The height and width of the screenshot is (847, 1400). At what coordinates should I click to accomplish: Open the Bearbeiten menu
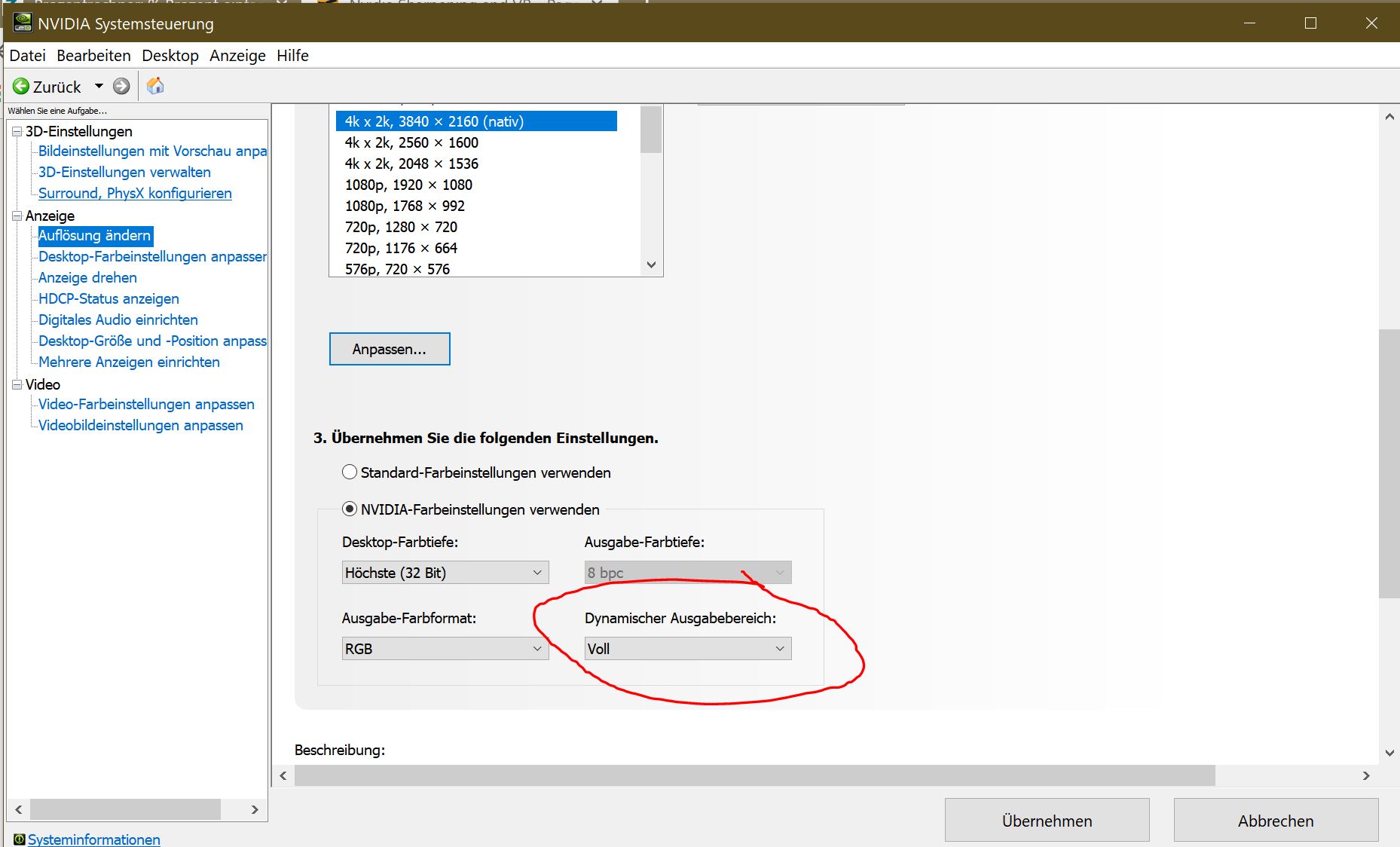pos(93,56)
